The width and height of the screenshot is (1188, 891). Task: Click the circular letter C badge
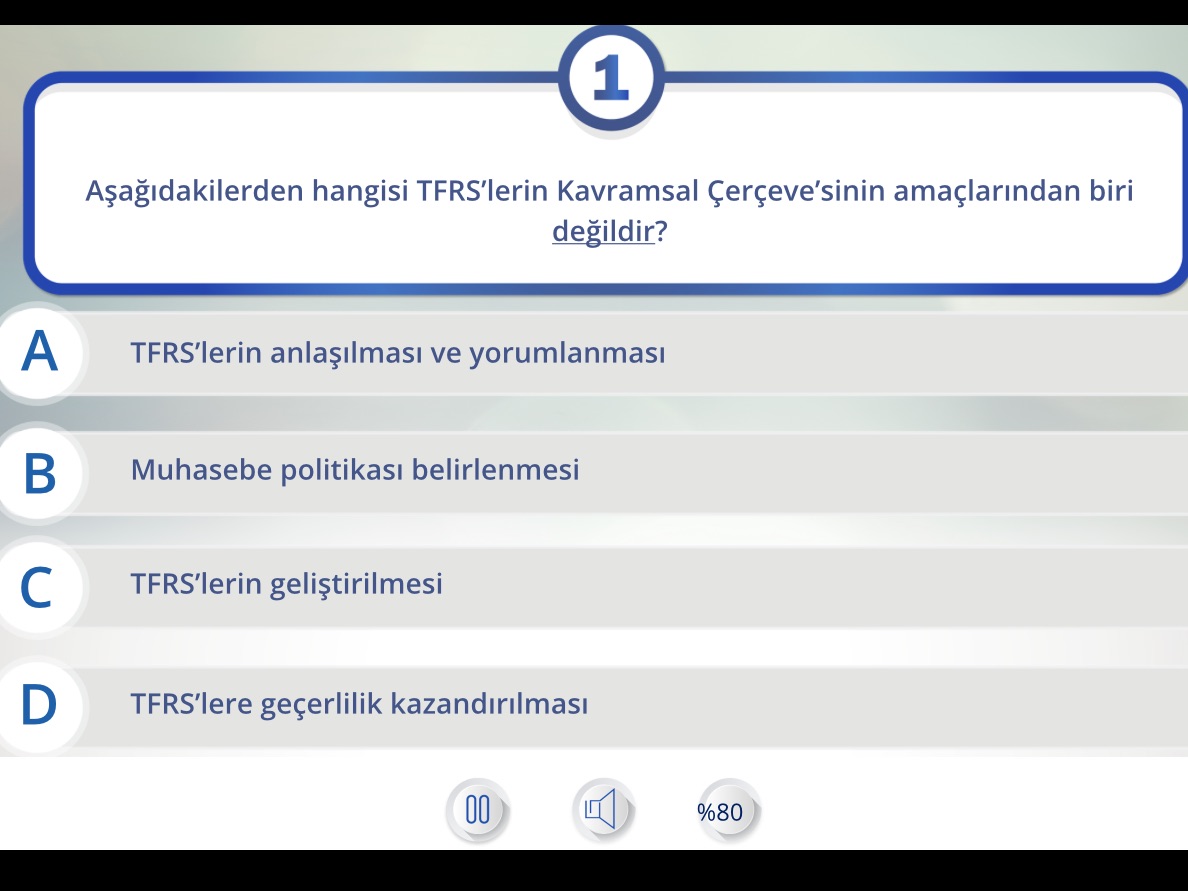pyautogui.click(x=38, y=588)
